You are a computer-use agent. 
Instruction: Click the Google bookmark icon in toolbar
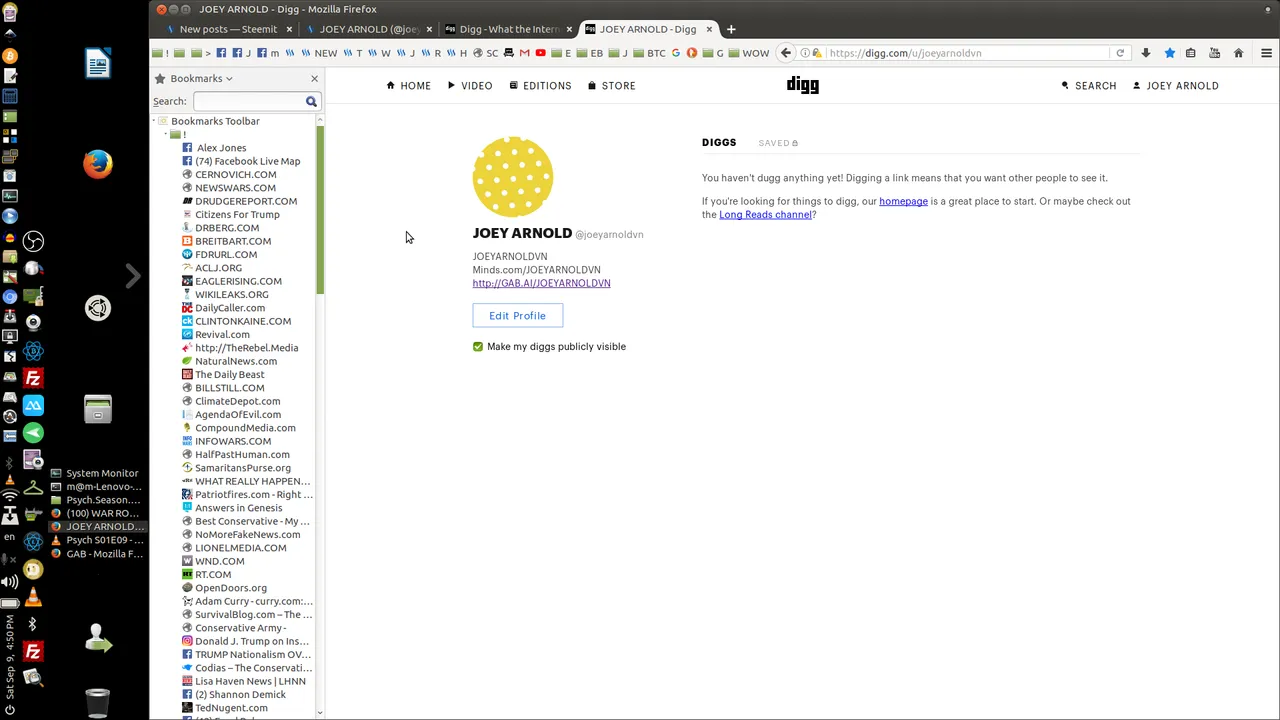pyautogui.click(x=675, y=53)
